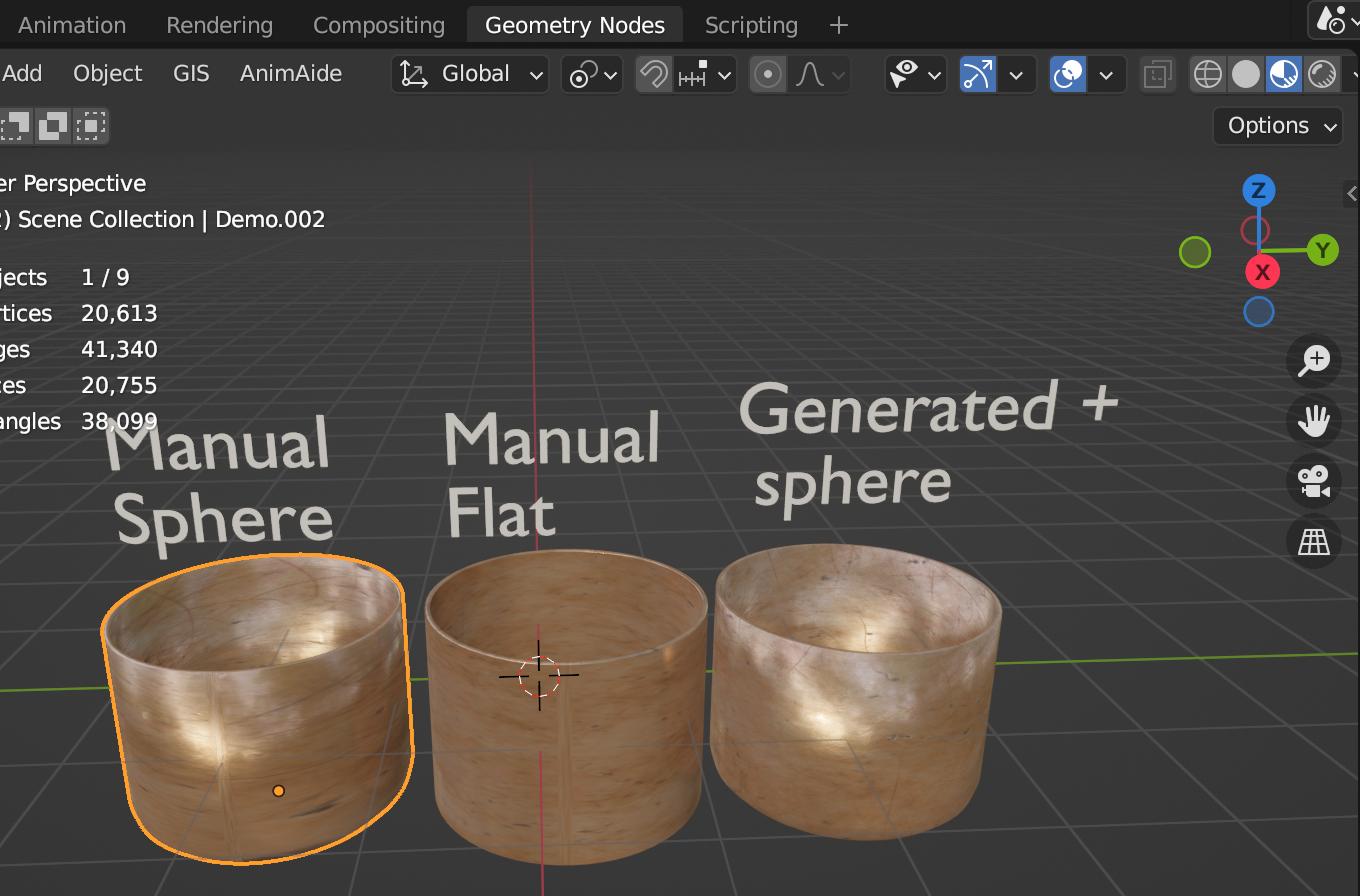
Task: Switch to solid viewport shading
Action: click(x=1246, y=74)
